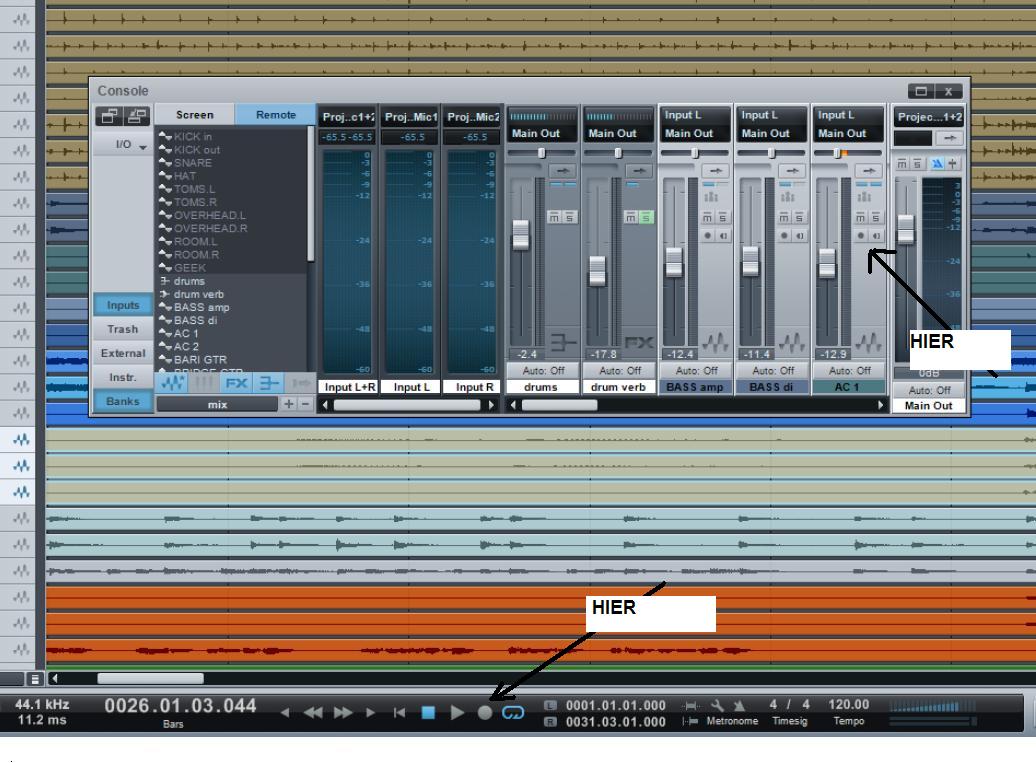This screenshot has height=763, width=1036.
Task: Start playback with the Play button
Action: point(457,712)
